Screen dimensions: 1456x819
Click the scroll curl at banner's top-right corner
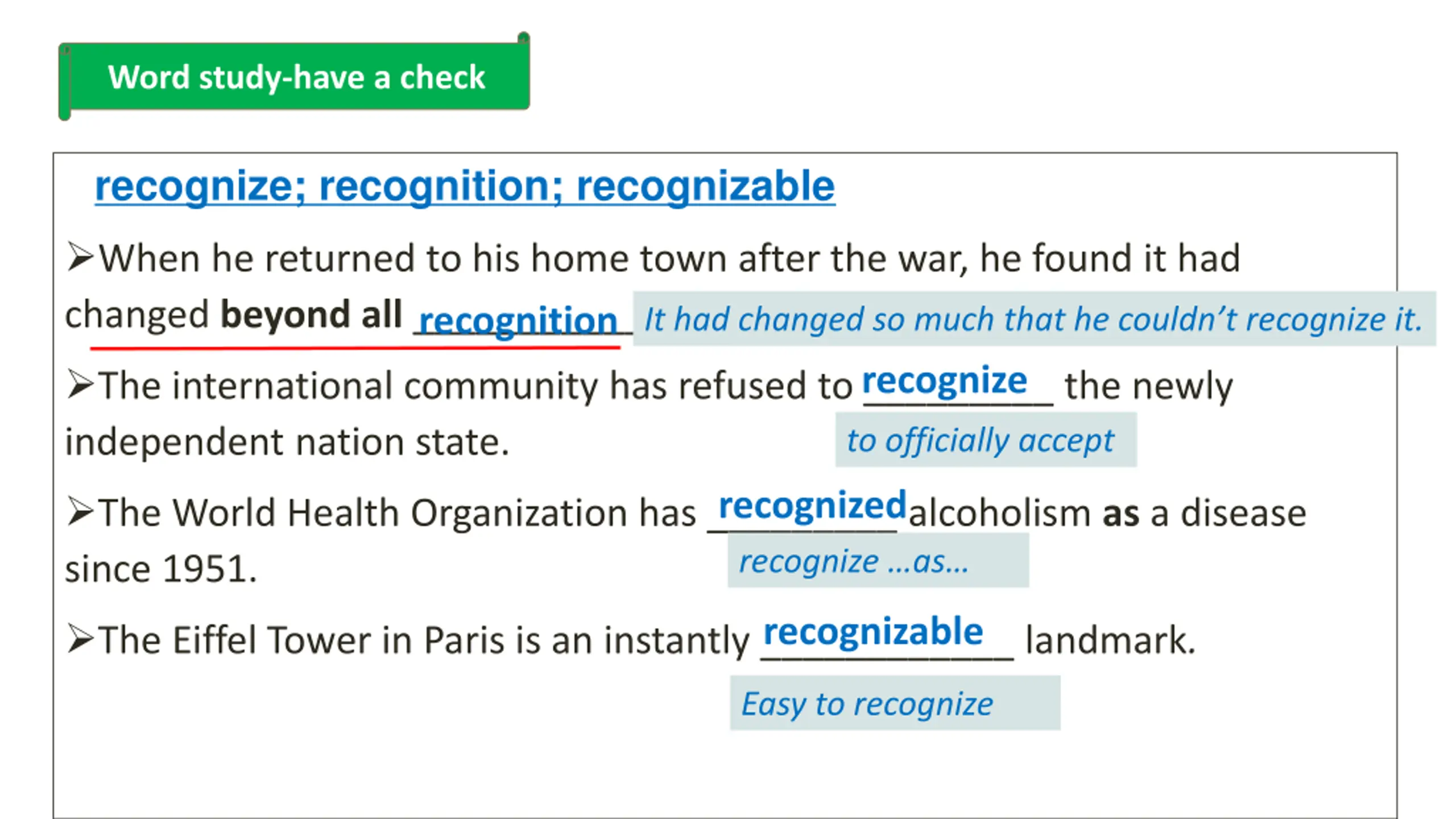coord(523,39)
